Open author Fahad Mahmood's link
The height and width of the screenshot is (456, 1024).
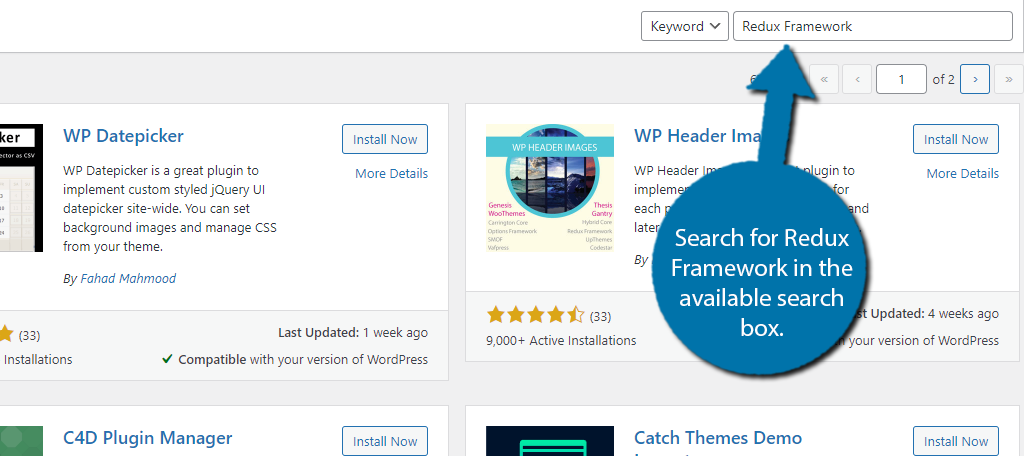coord(128,278)
